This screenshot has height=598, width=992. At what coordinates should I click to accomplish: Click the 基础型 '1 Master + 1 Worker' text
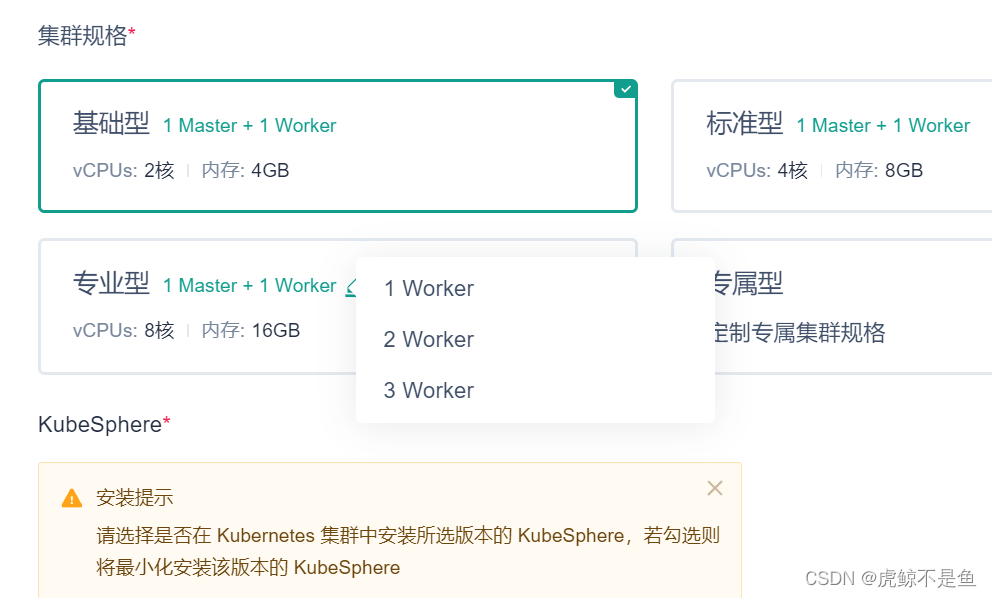[250, 125]
